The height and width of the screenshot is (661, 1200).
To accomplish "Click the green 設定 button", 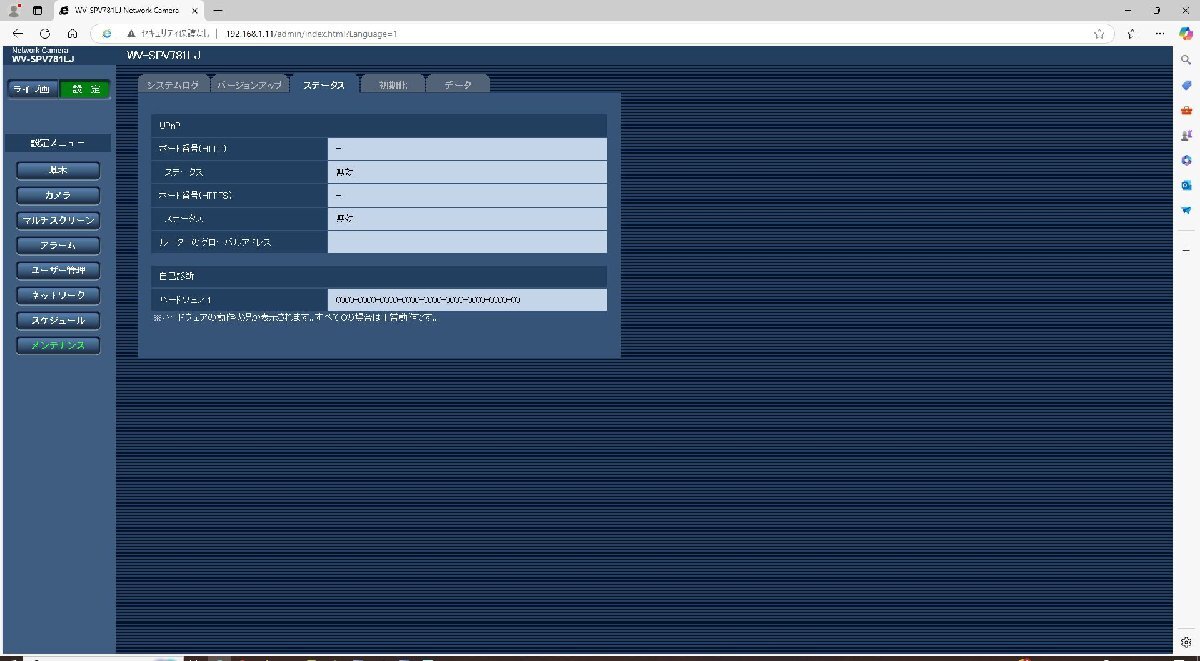I will [x=84, y=90].
